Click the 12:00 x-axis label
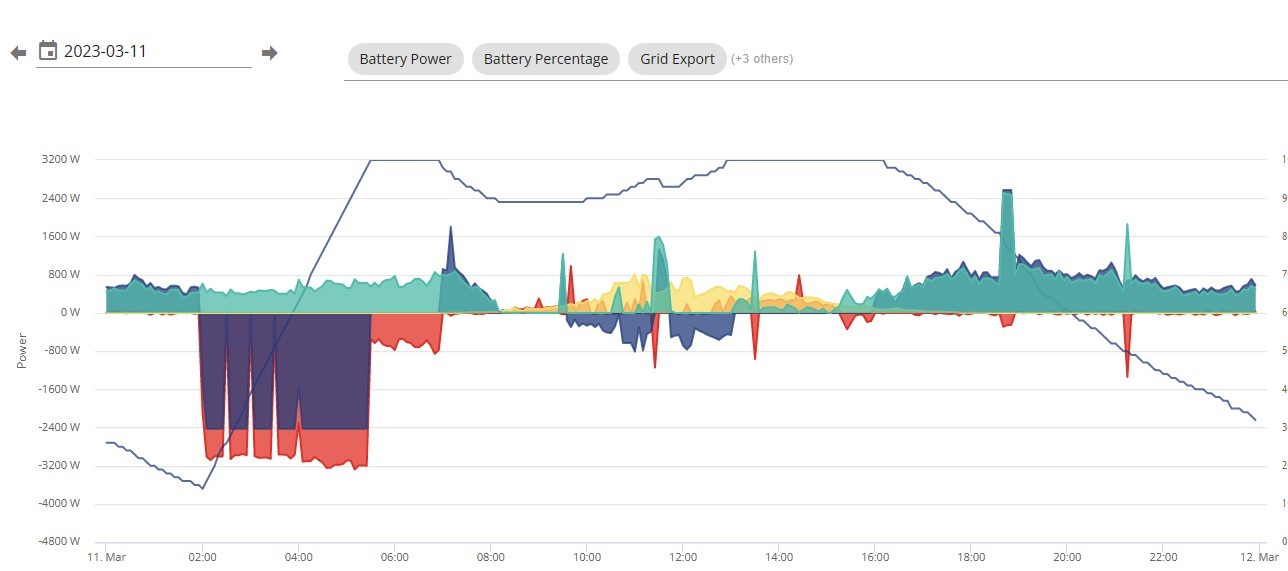 (682, 557)
